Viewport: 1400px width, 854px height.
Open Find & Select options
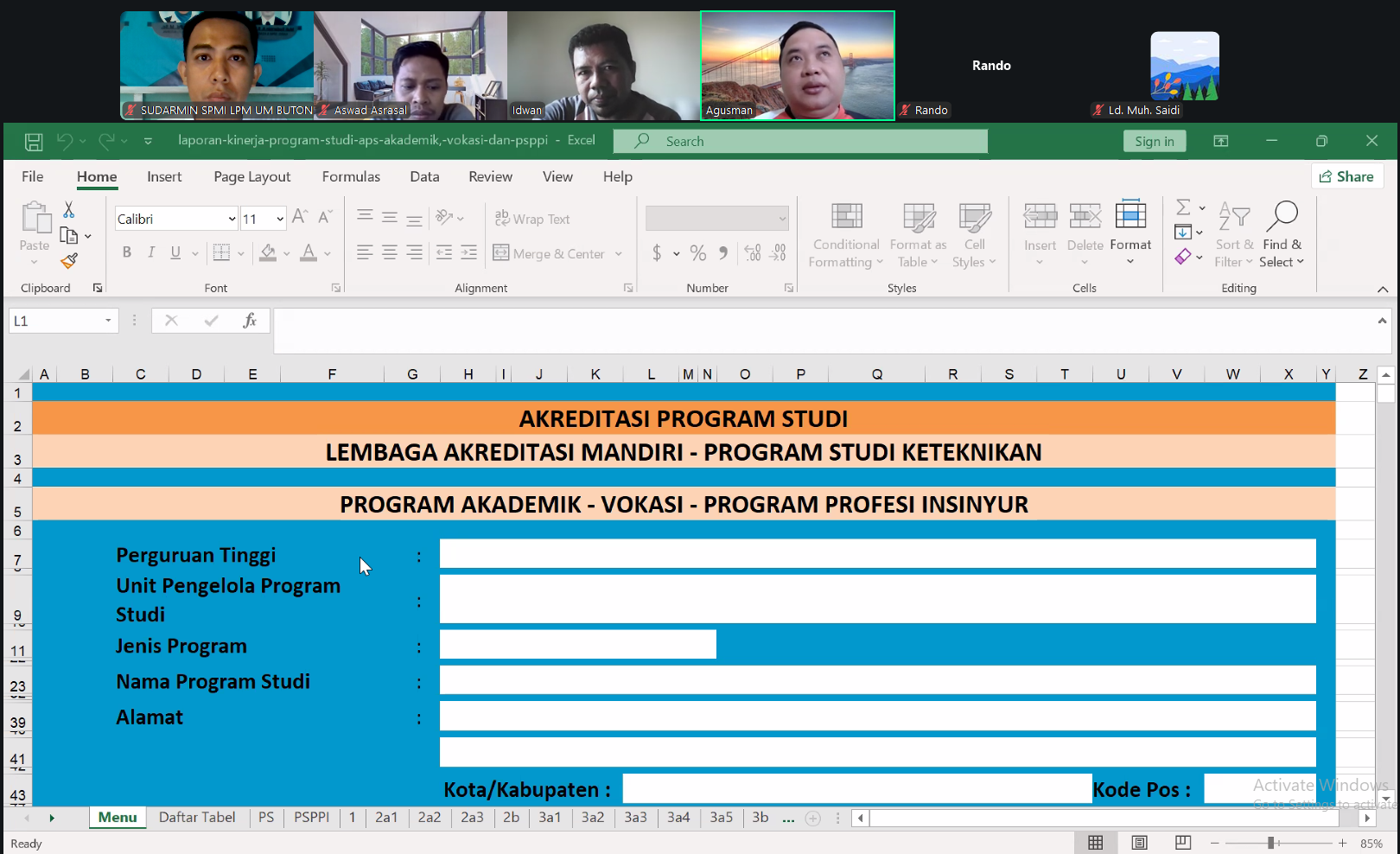(x=1283, y=233)
